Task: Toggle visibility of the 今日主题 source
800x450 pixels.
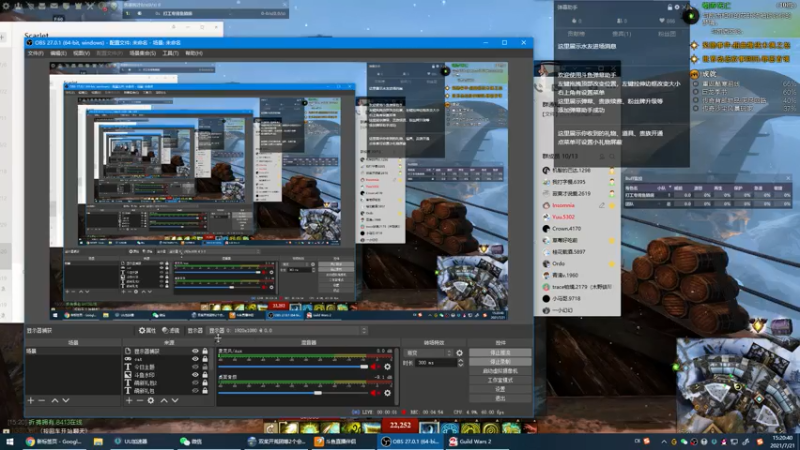Action: pos(195,367)
